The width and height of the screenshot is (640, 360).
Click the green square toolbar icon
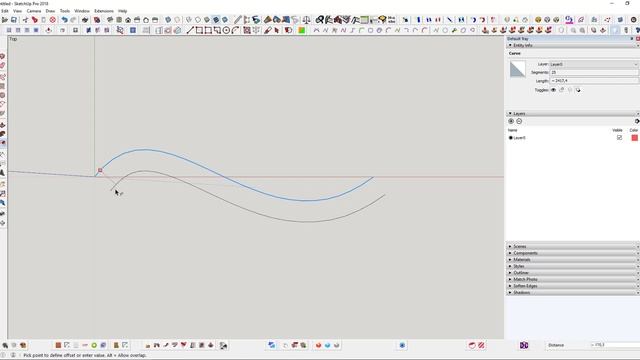[x=302, y=30]
